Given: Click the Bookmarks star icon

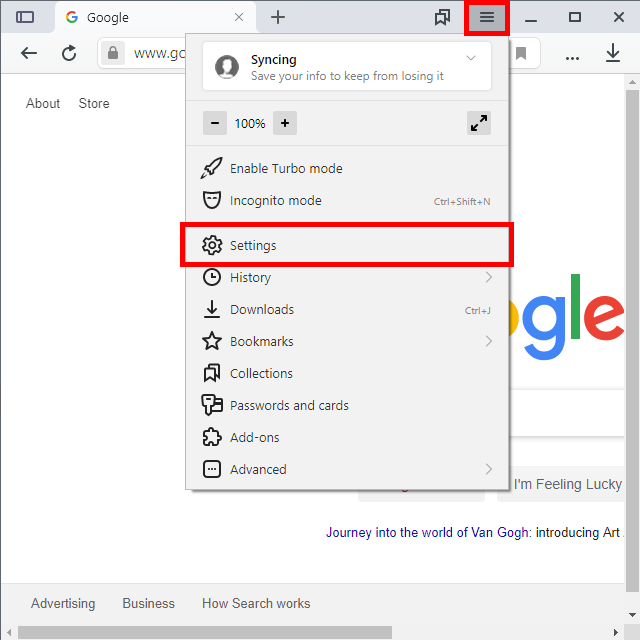Looking at the screenshot, I should (212, 341).
